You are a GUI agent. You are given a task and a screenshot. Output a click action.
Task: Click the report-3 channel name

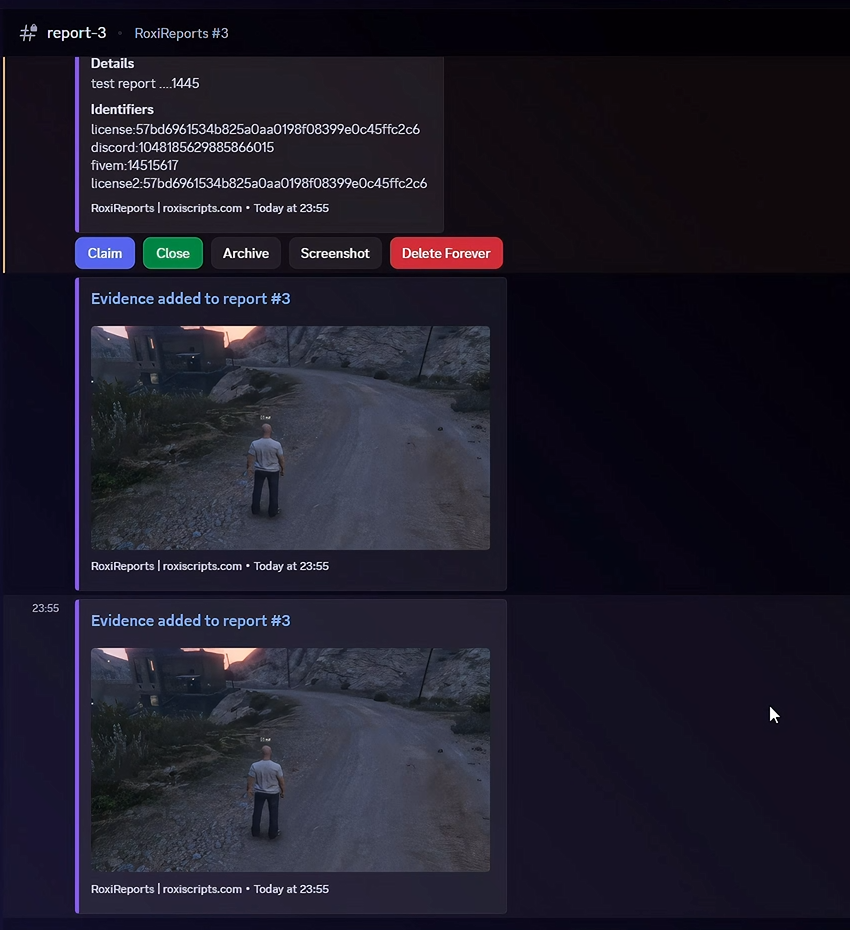coord(77,33)
